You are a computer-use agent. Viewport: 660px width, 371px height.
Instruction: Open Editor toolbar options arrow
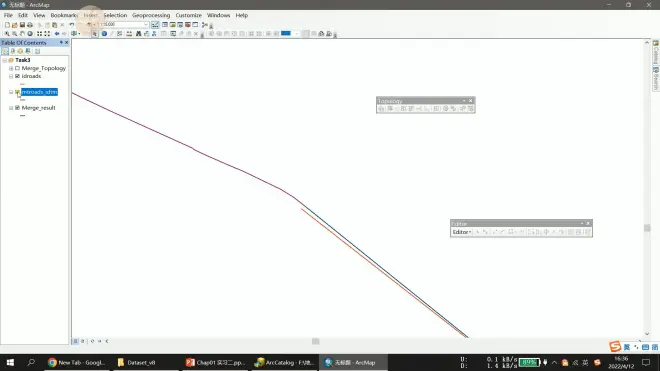click(582, 223)
